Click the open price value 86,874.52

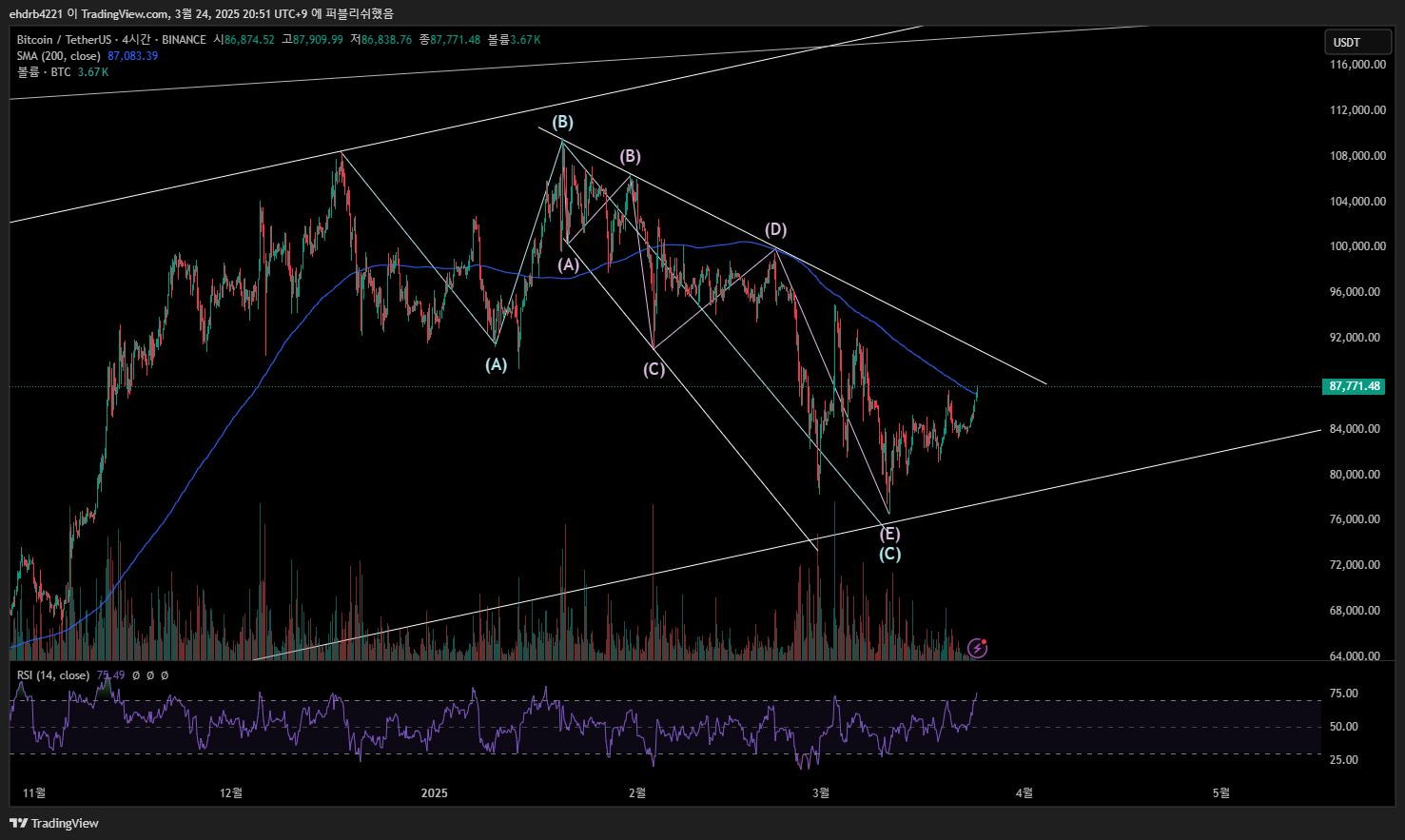point(249,40)
